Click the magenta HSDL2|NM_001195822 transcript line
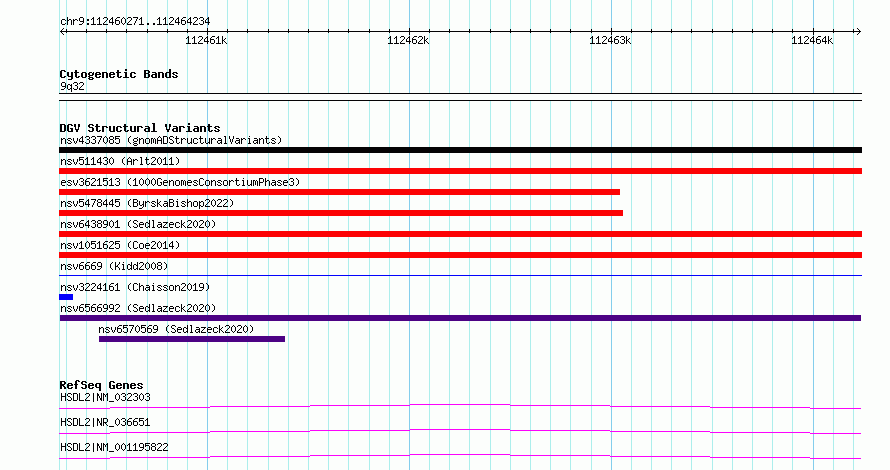 [x=460, y=456]
